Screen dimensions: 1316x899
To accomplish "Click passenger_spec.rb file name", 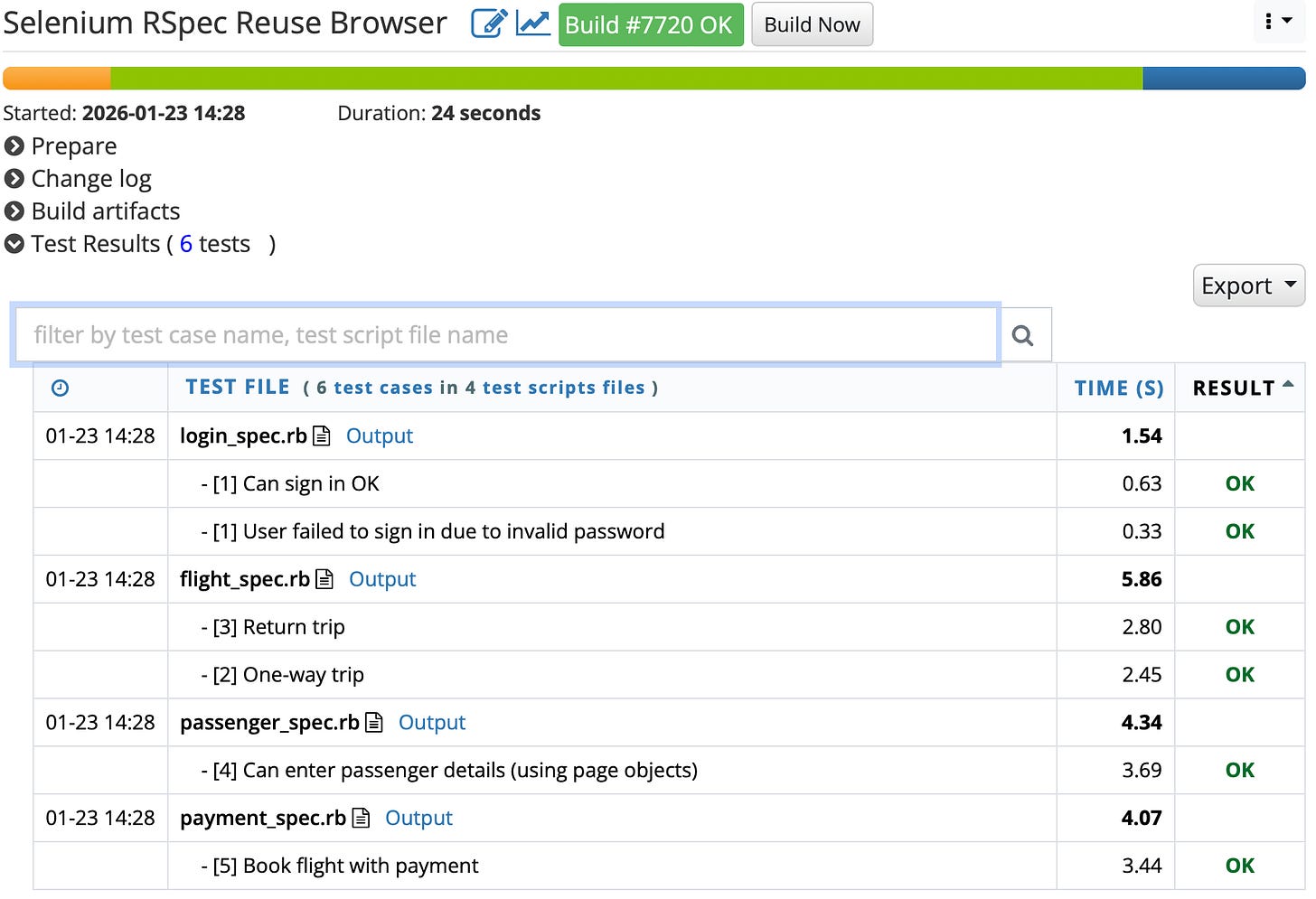I will tap(269, 723).
